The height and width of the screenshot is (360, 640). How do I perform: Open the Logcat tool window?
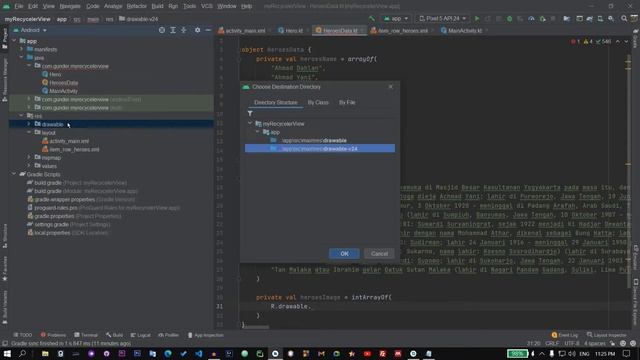(140, 335)
